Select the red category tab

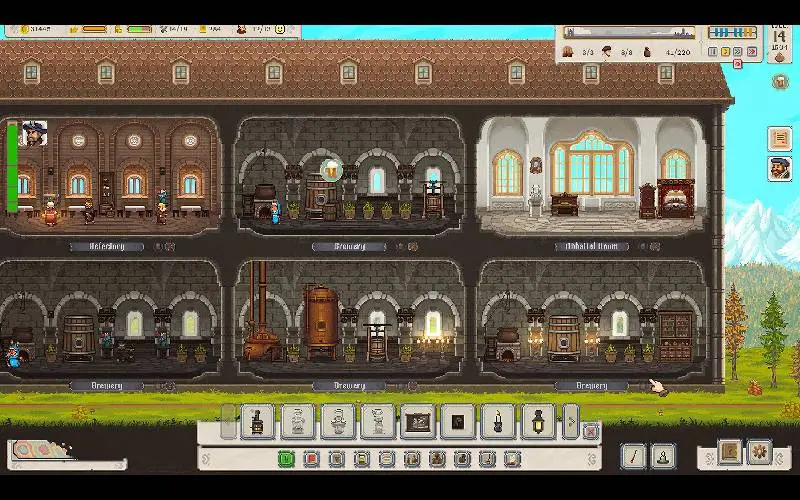(311, 459)
